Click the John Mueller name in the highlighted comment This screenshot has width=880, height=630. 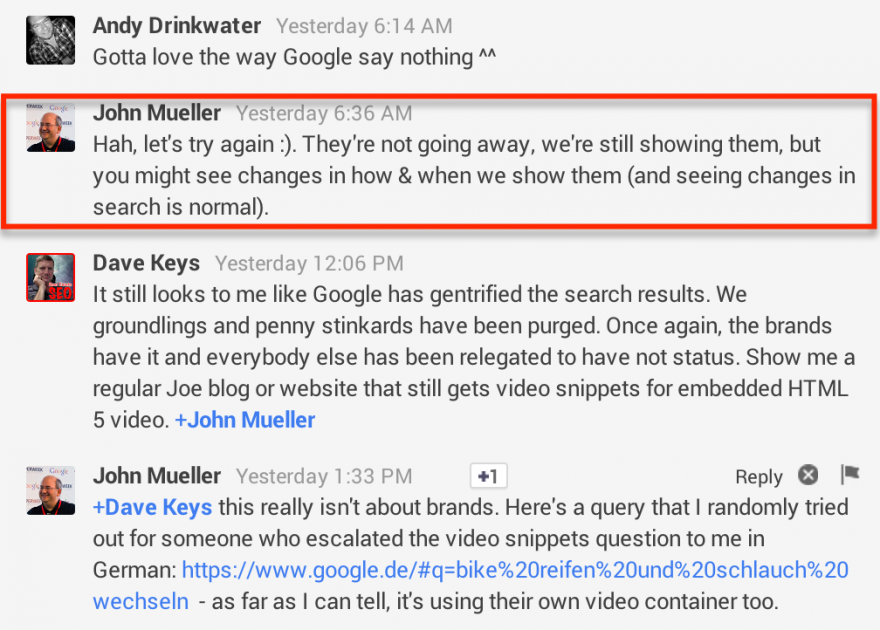(157, 113)
